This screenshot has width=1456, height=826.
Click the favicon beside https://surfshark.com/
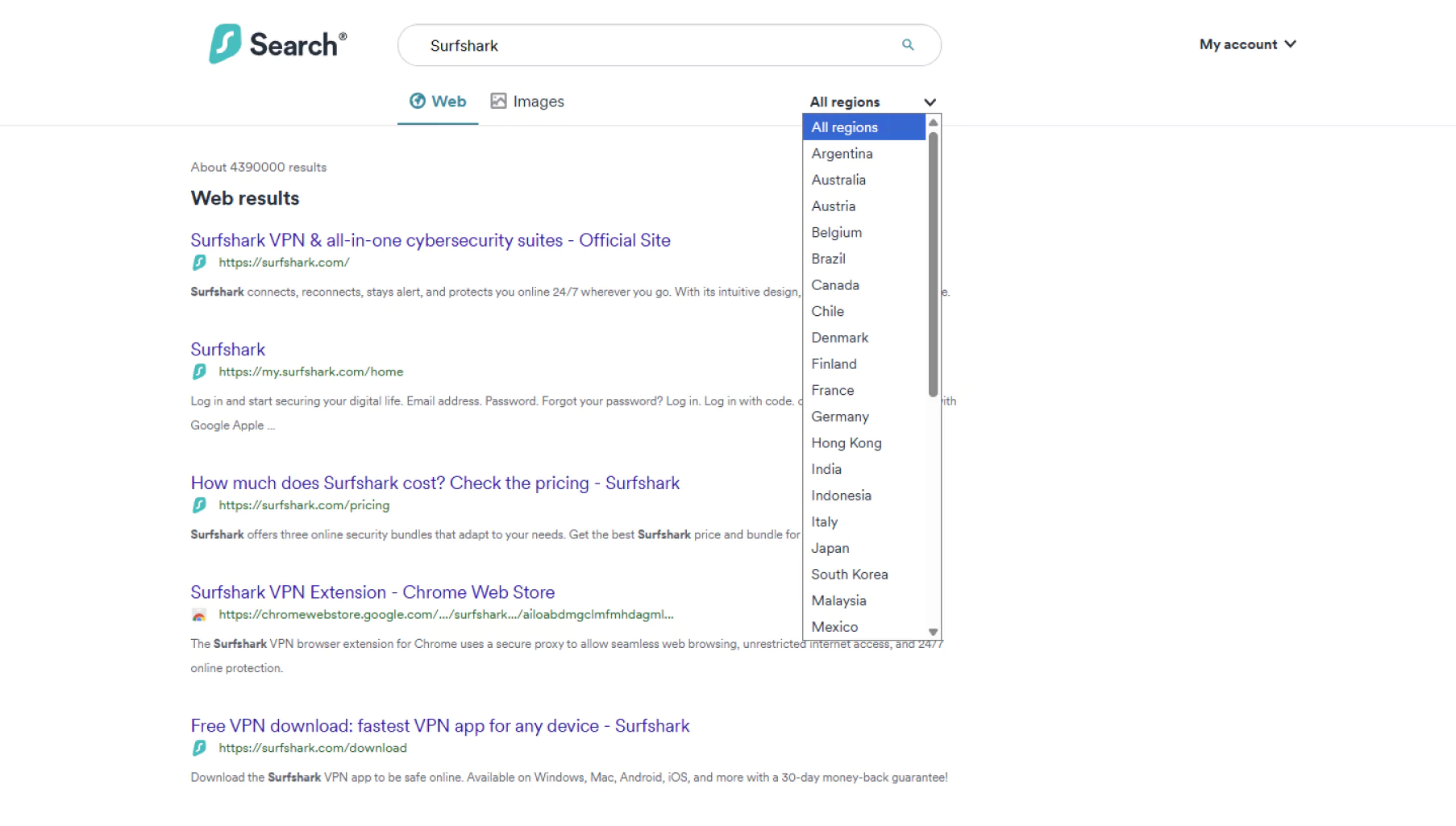[x=199, y=263]
